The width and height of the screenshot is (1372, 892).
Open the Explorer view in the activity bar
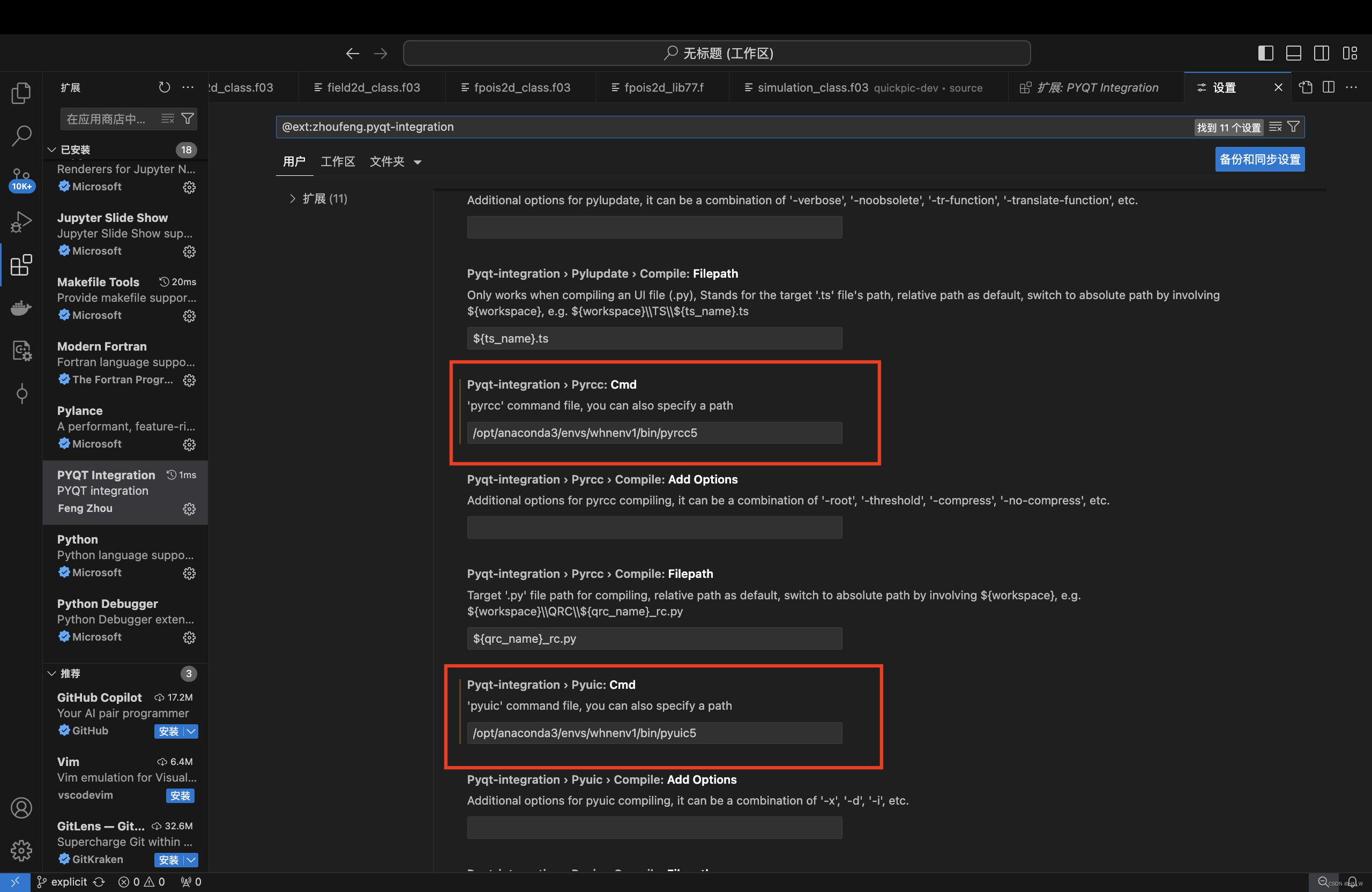[x=21, y=92]
